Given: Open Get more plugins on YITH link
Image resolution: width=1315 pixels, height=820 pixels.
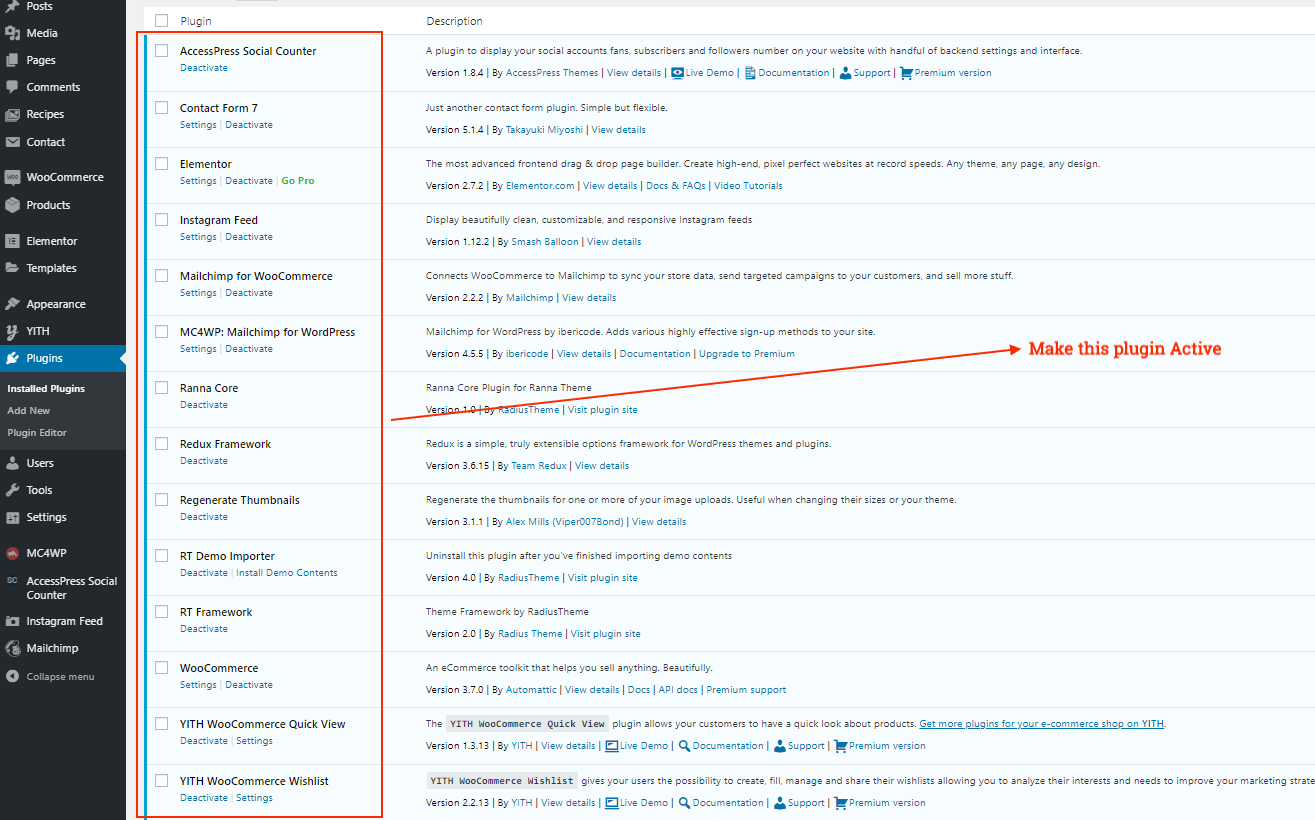Looking at the screenshot, I should 1042,724.
